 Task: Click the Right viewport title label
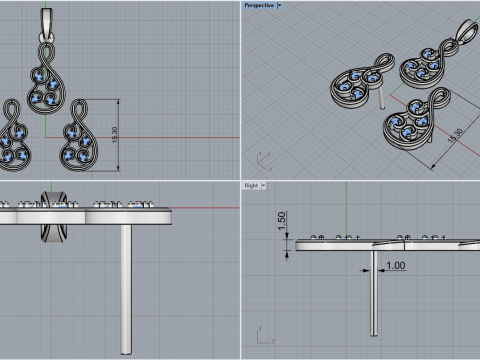(x=251, y=186)
